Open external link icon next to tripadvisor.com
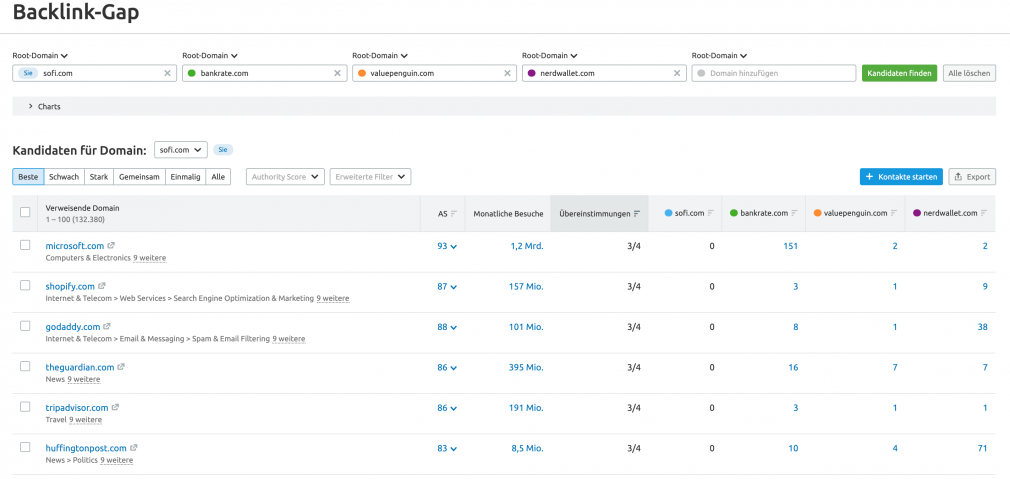Viewport: 1010px width, 479px height. point(115,408)
